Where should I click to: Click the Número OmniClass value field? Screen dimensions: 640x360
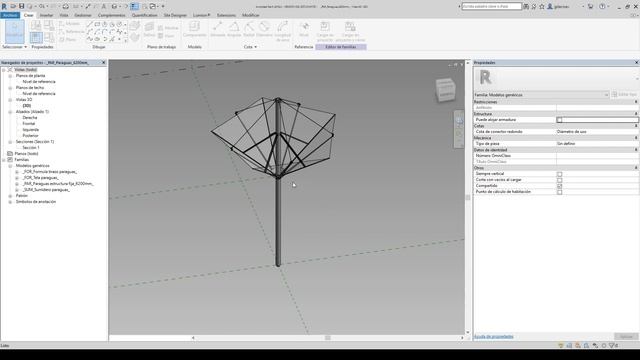click(x=597, y=156)
